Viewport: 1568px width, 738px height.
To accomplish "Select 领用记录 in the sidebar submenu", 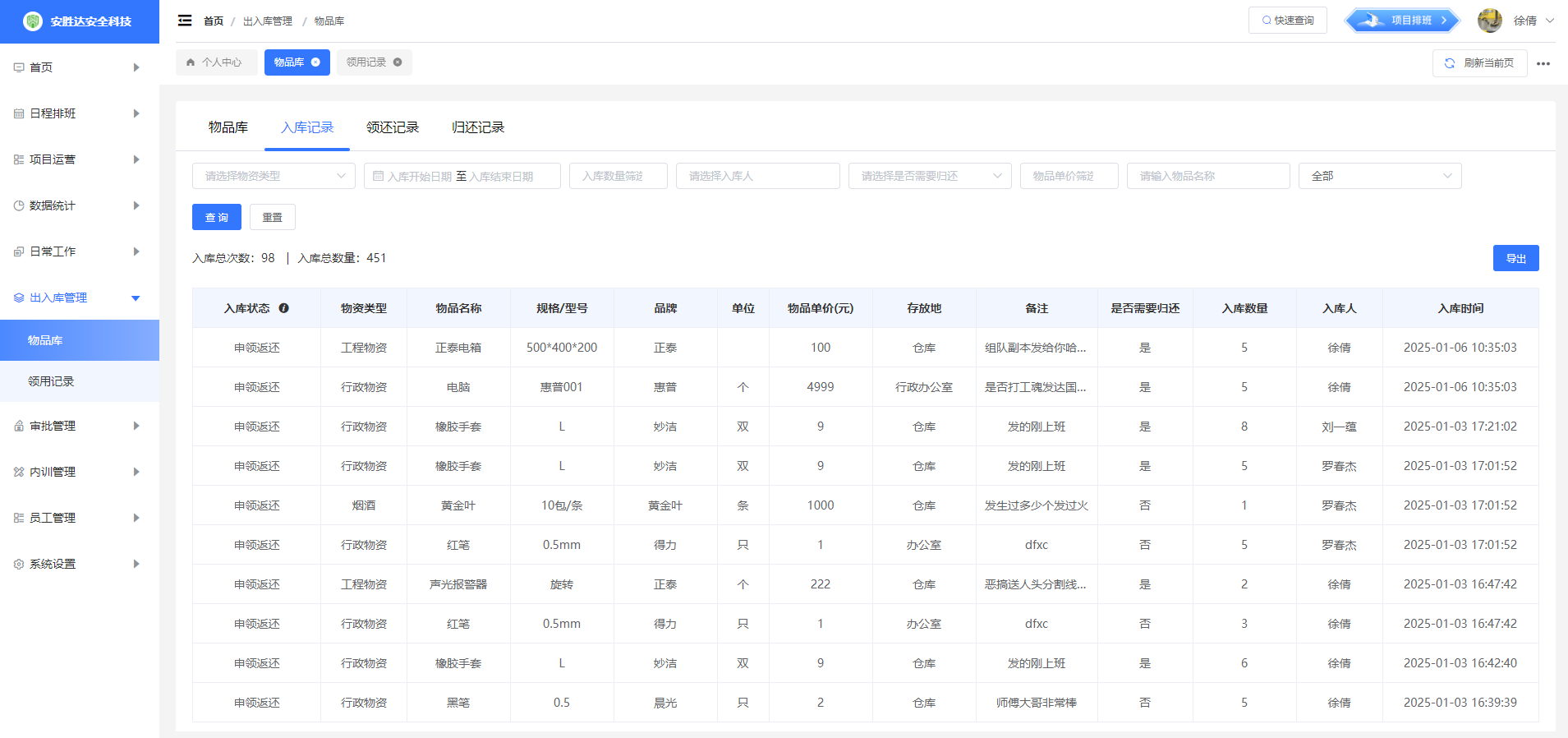I will (51, 381).
